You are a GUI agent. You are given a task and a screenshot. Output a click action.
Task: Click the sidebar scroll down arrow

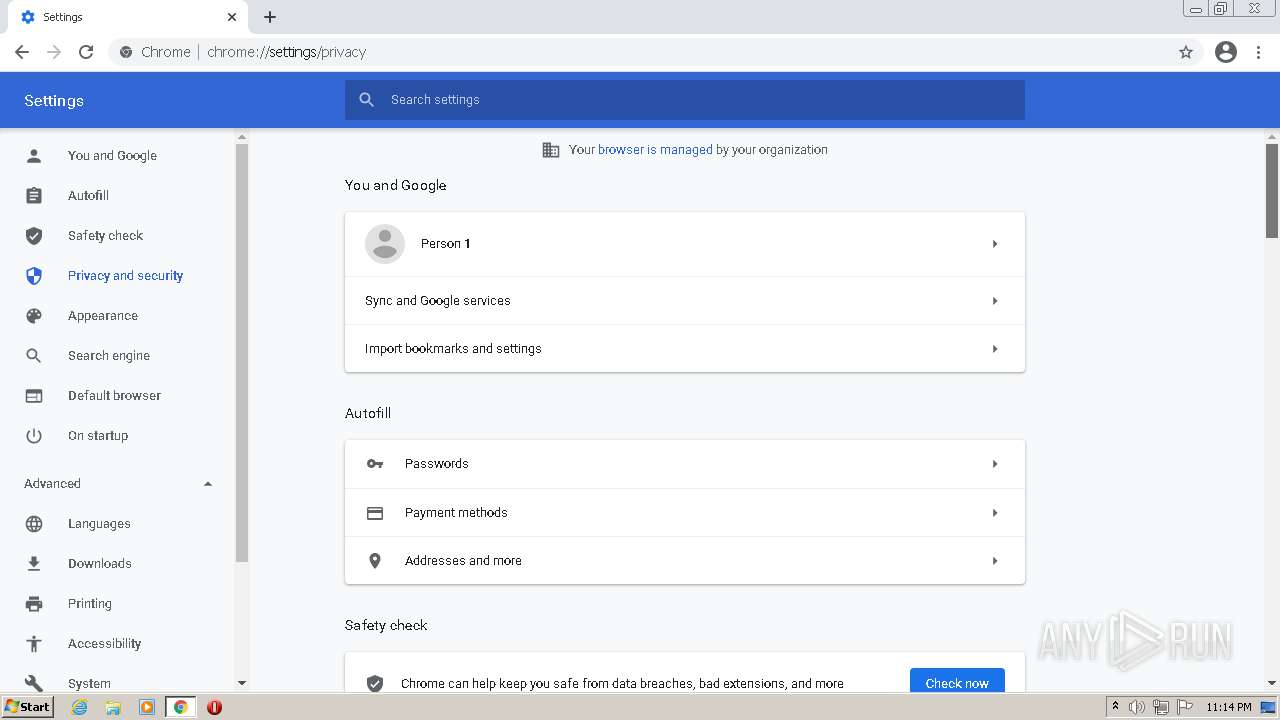241,684
